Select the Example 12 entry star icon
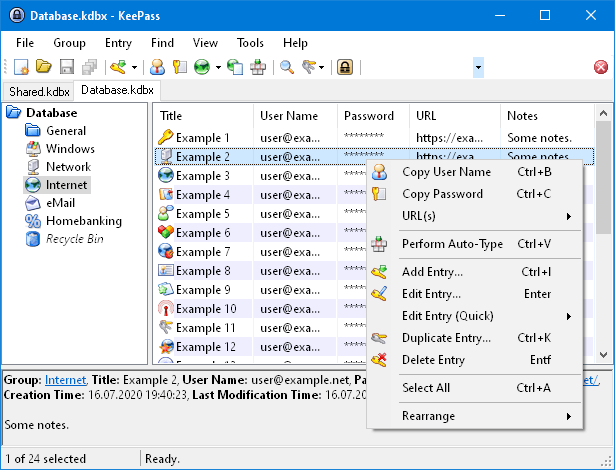Screen dimensions: 615x470 pos(166,346)
